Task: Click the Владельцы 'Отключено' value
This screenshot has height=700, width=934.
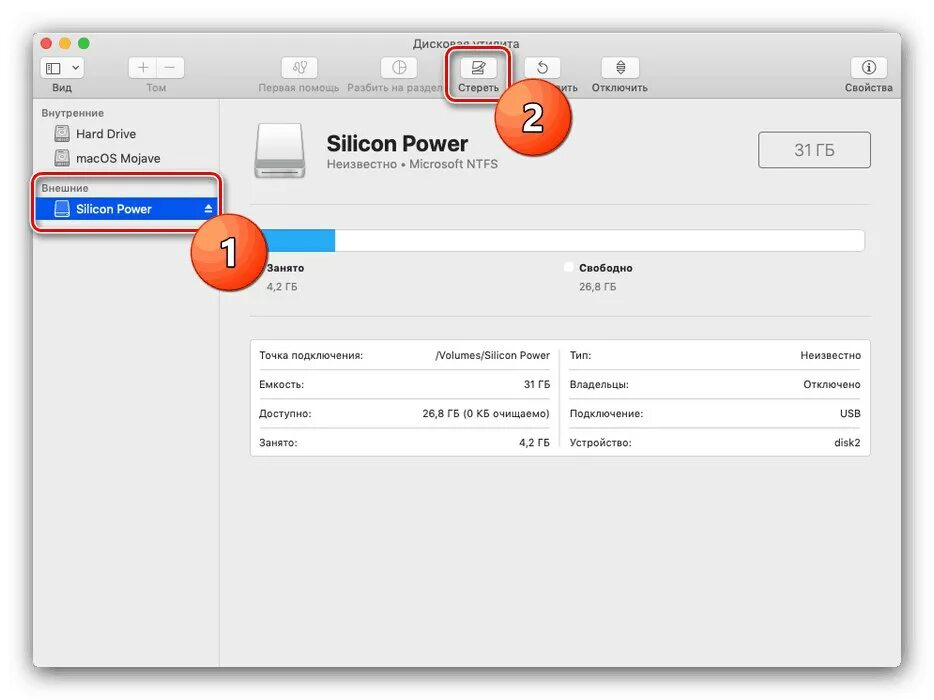Action: (832, 385)
